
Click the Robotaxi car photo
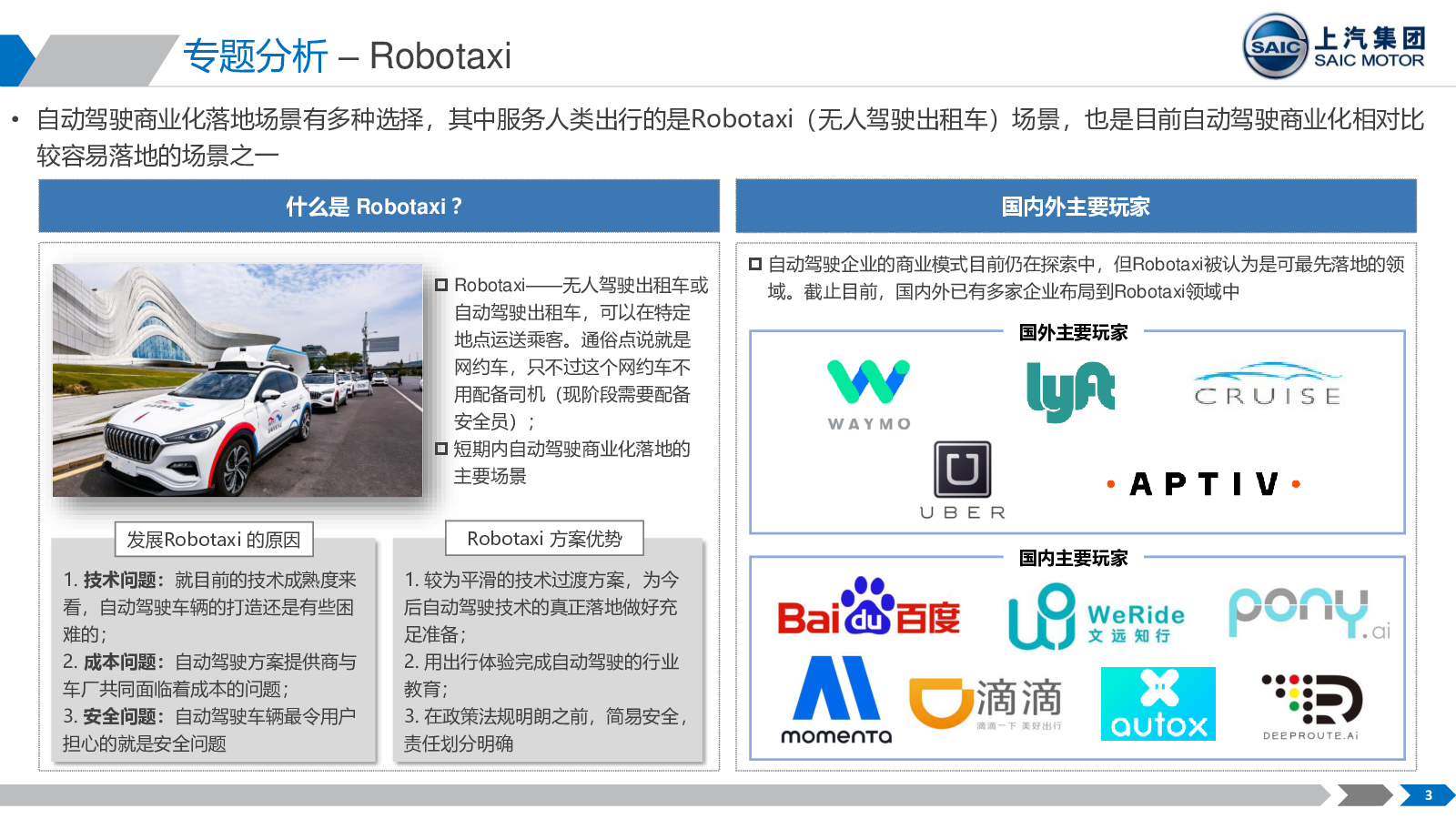pyautogui.click(x=238, y=380)
